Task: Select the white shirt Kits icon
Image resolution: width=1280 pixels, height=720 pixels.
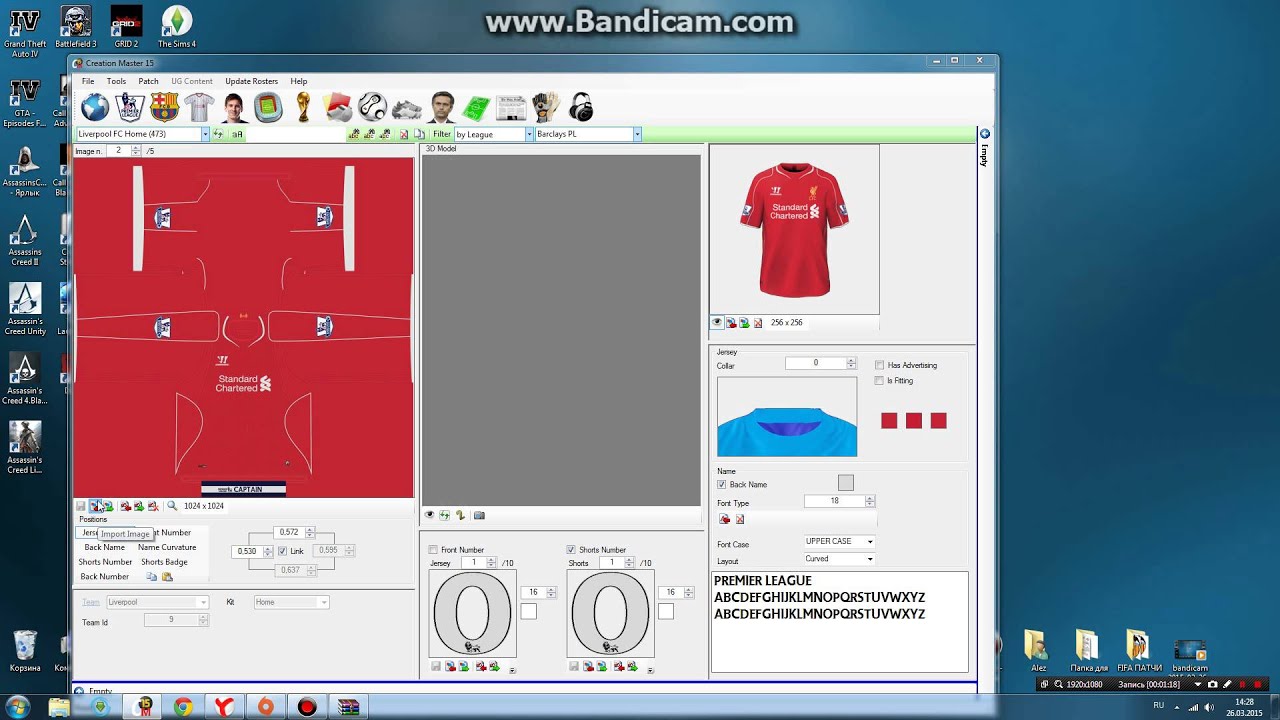Action: 199,107
